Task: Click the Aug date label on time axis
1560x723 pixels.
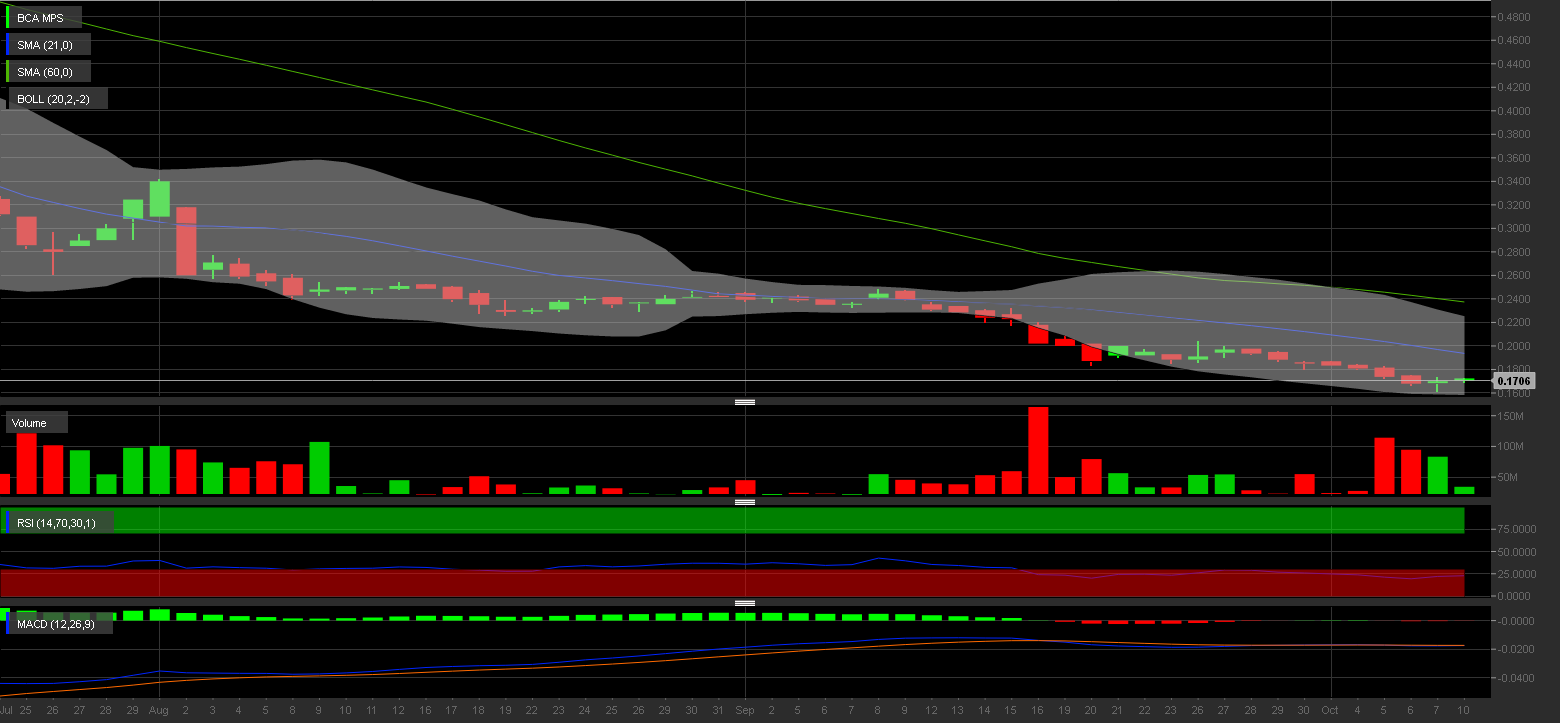Action: tap(157, 710)
